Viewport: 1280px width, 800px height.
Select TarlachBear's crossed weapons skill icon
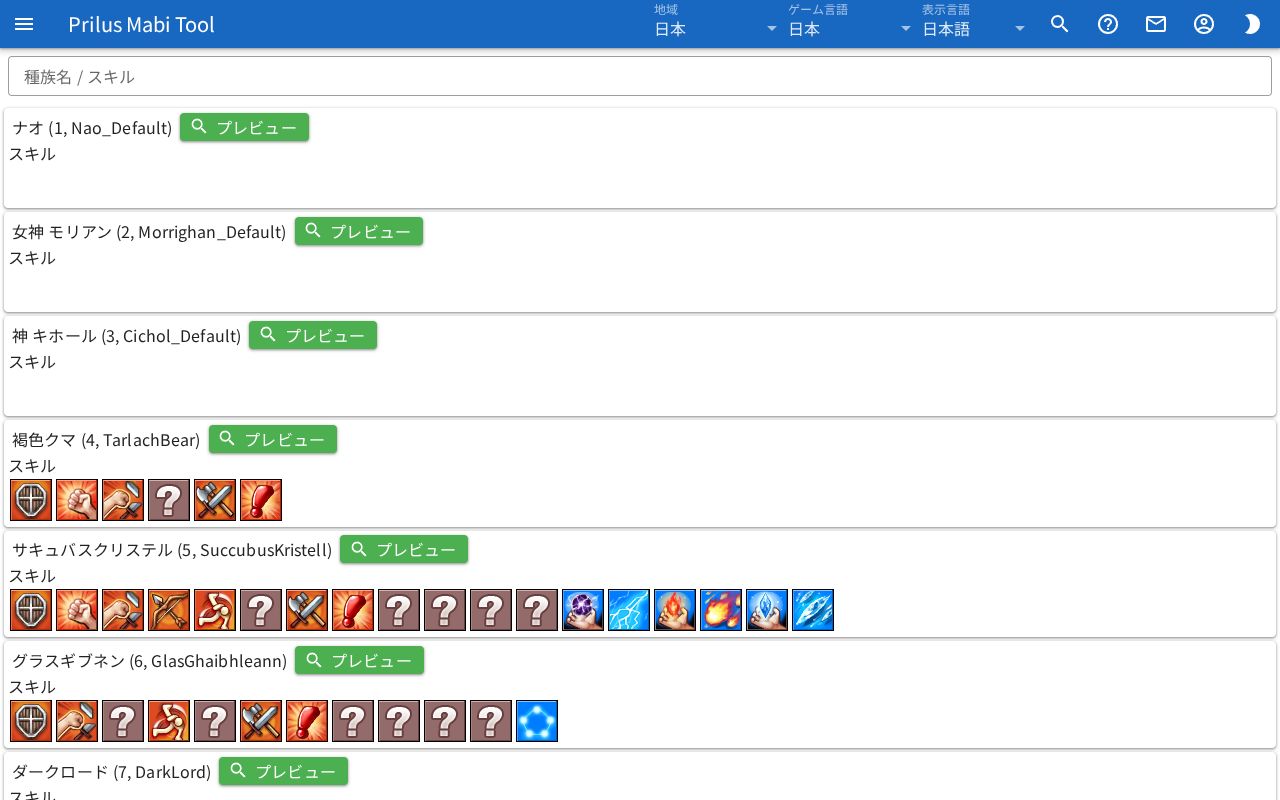point(215,500)
